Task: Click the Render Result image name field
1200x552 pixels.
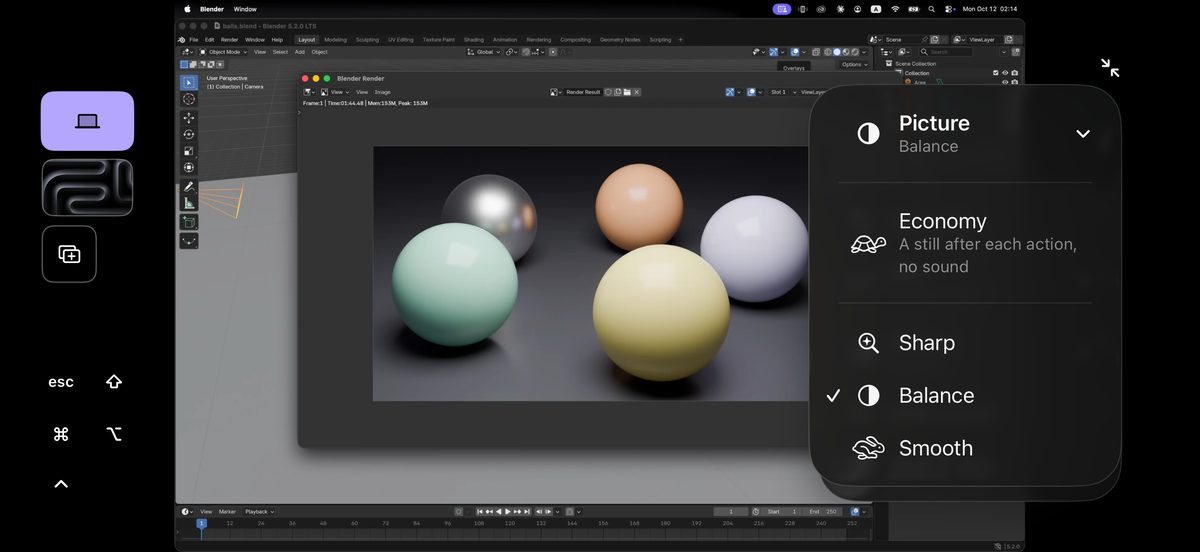Action: pyautogui.click(x=583, y=92)
